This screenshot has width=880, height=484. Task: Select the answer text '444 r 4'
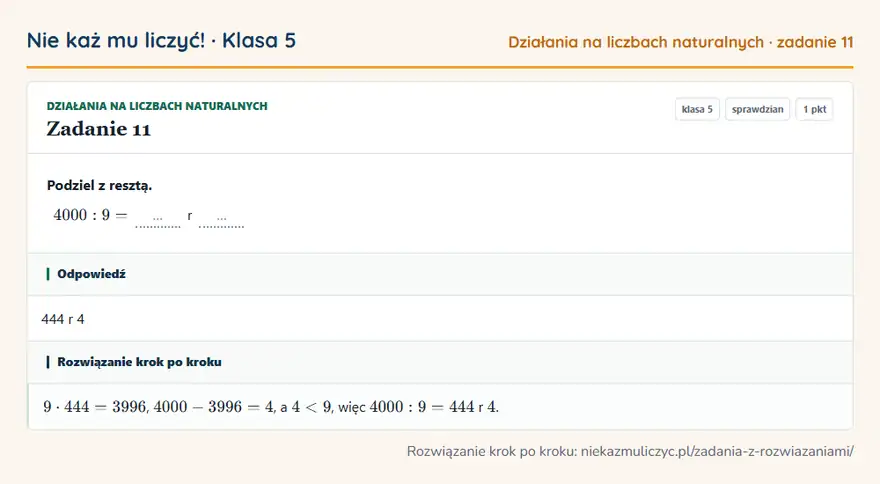(x=63, y=319)
